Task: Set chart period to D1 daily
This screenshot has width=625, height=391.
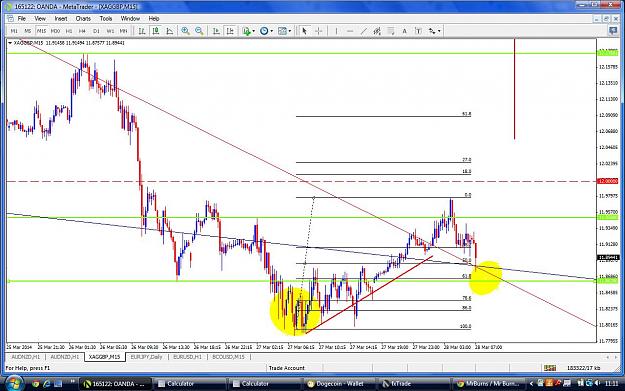Action: click(x=96, y=31)
